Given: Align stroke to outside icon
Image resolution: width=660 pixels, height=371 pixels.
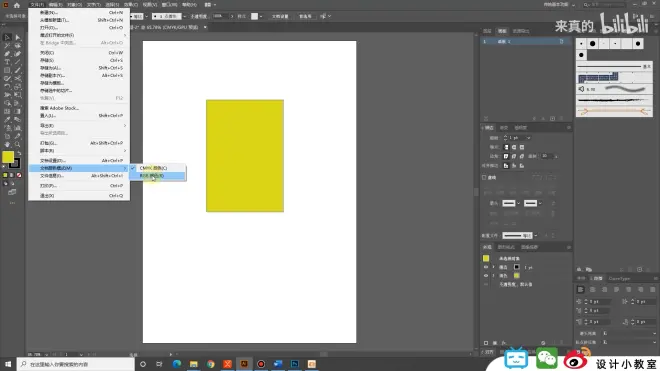Looking at the screenshot, I should pos(522,166).
